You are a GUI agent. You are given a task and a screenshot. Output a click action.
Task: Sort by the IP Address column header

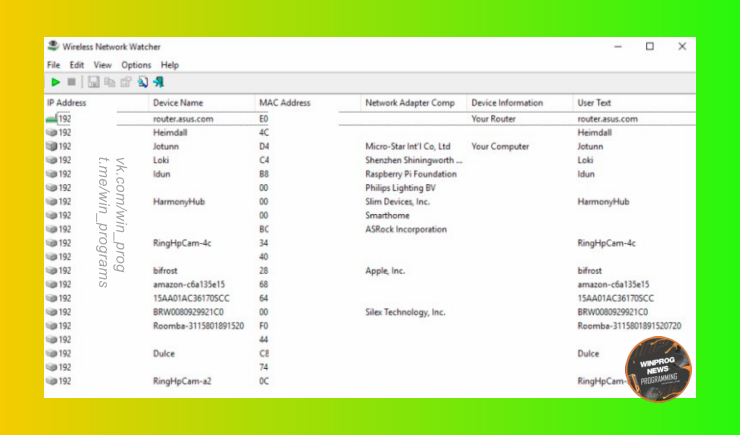pyautogui.click(x=96, y=103)
